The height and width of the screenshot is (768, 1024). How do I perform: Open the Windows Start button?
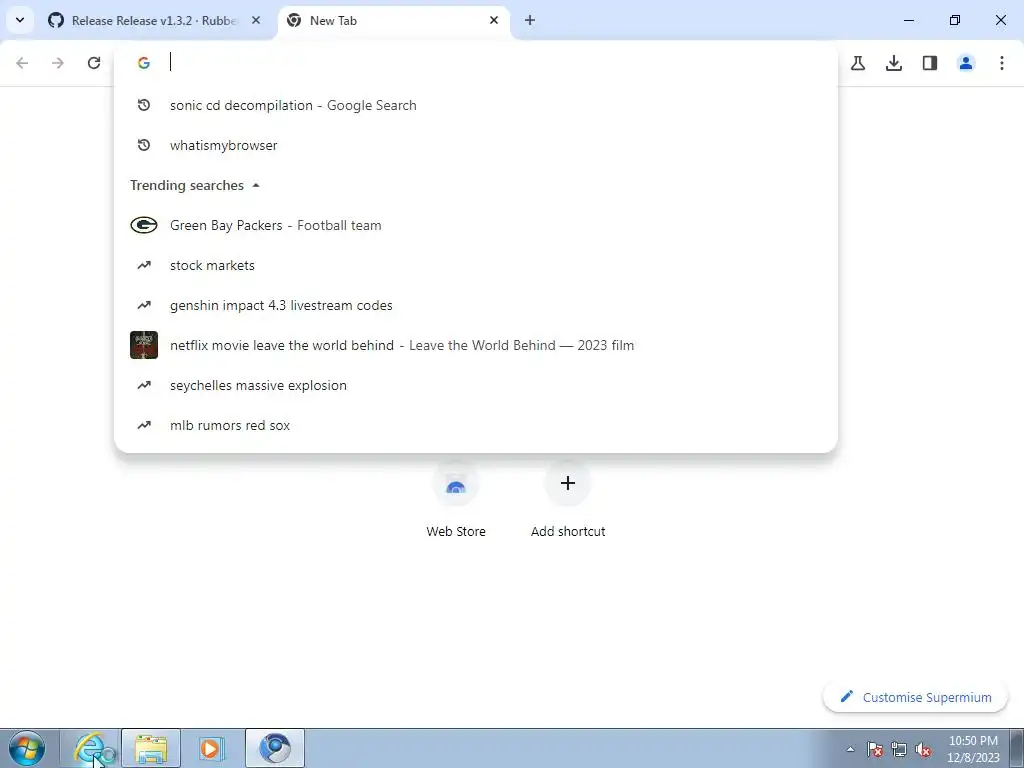[x=26, y=748]
